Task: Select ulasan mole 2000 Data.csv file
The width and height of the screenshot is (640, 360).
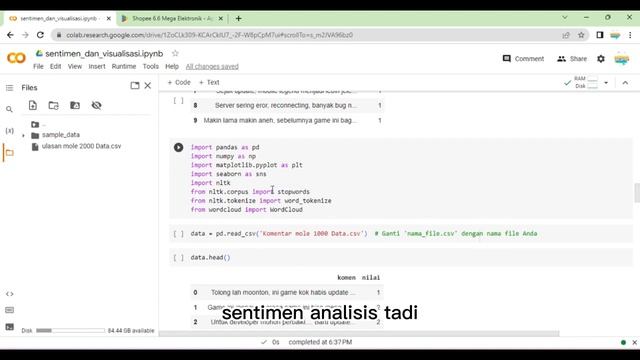Action: pyautogui.click(x=81, y=146)
